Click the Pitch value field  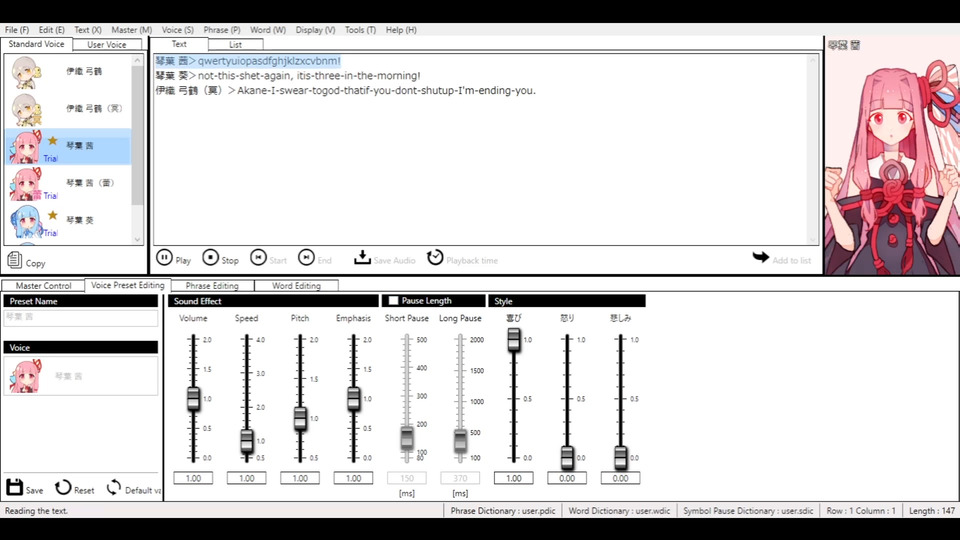300,478
